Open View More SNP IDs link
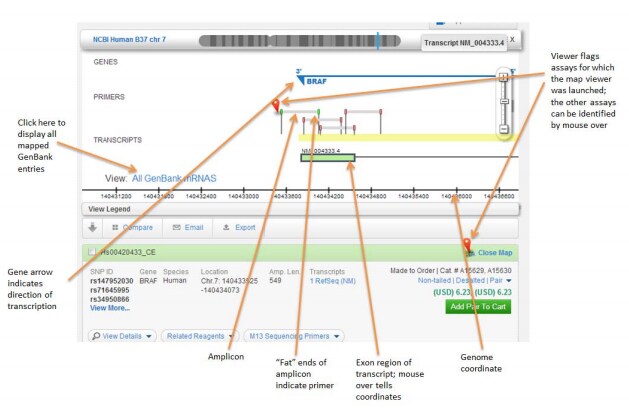 [110, 308]
